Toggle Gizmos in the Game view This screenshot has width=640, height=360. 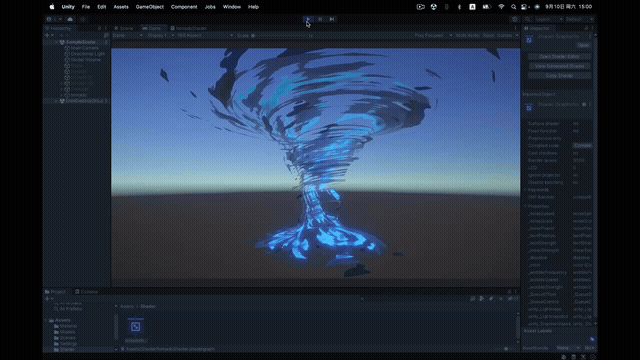(x=504, y=36)
